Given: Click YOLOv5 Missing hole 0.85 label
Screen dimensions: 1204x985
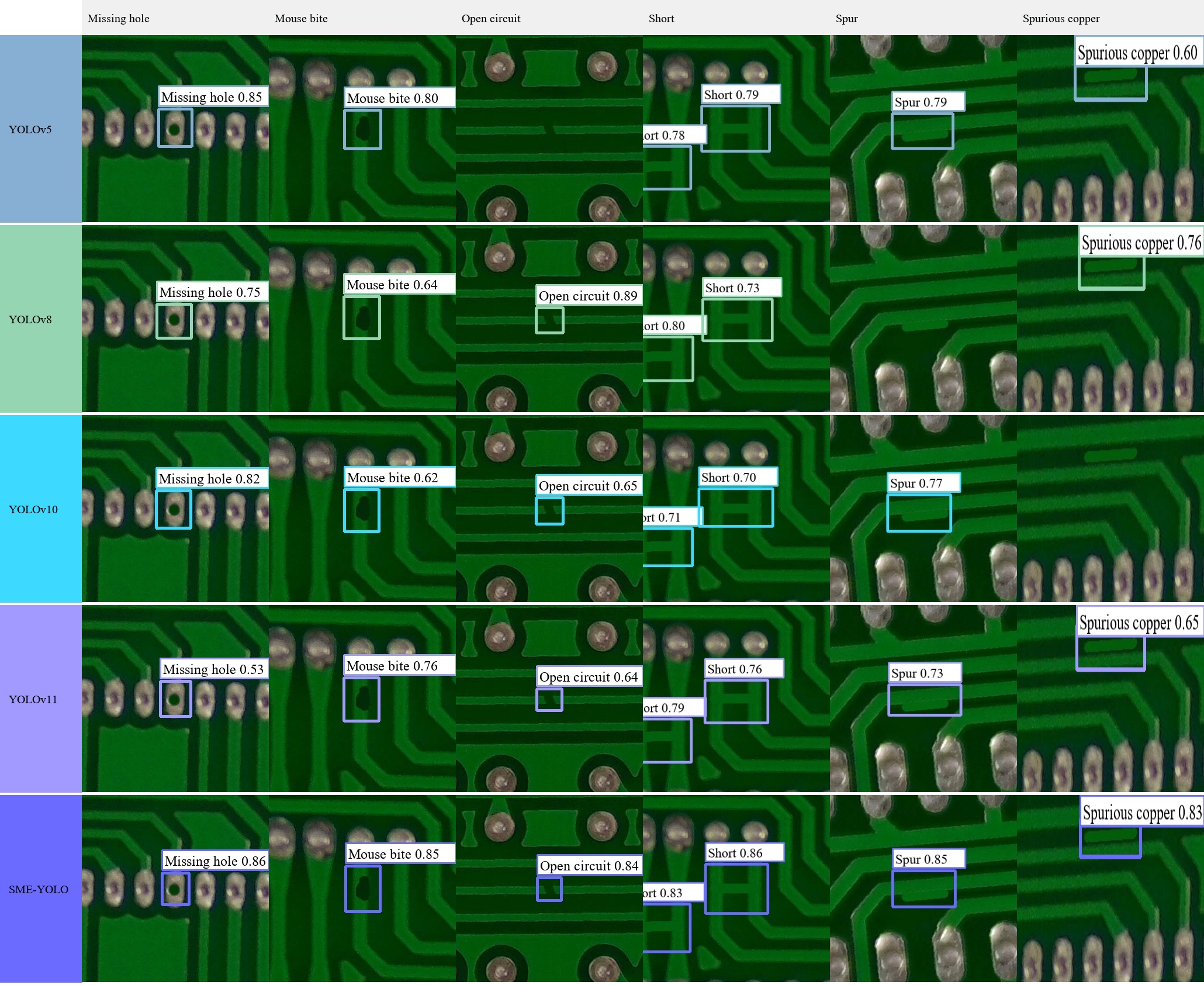Looking at the screenshot, I should 212,97.
